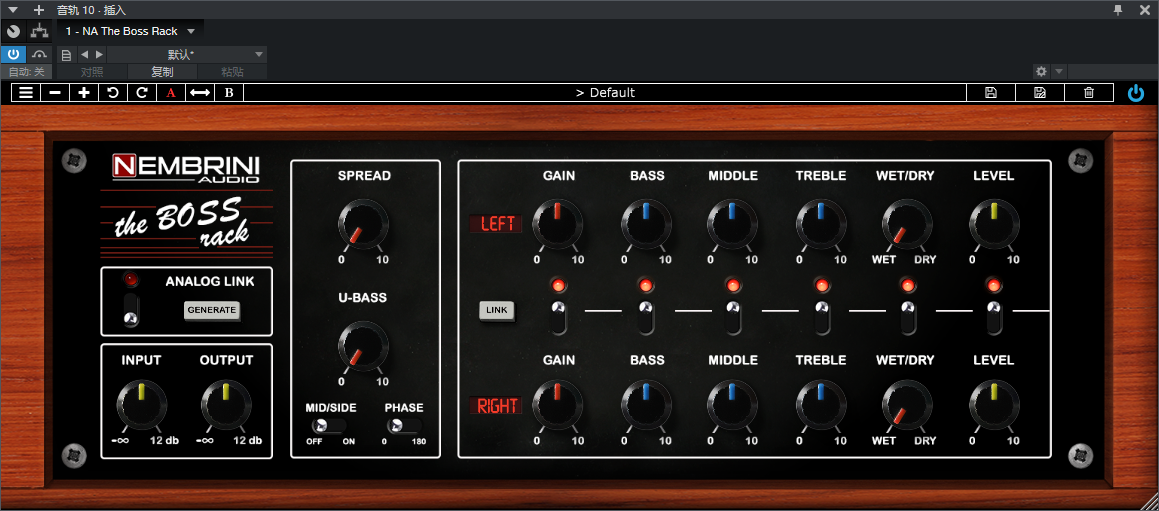The image size is (1159, 511).
Task: Flip the TREBLE link switch
Action: point(821,317)
